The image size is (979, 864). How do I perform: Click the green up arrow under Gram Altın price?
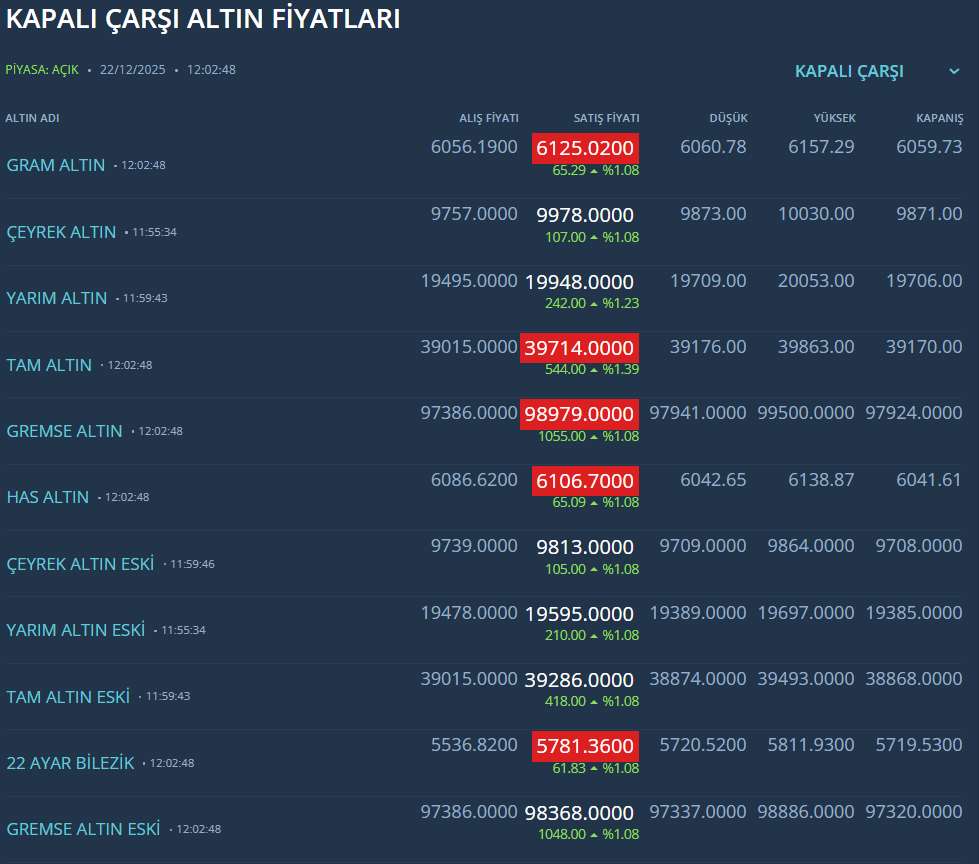(x=594, y=170)
